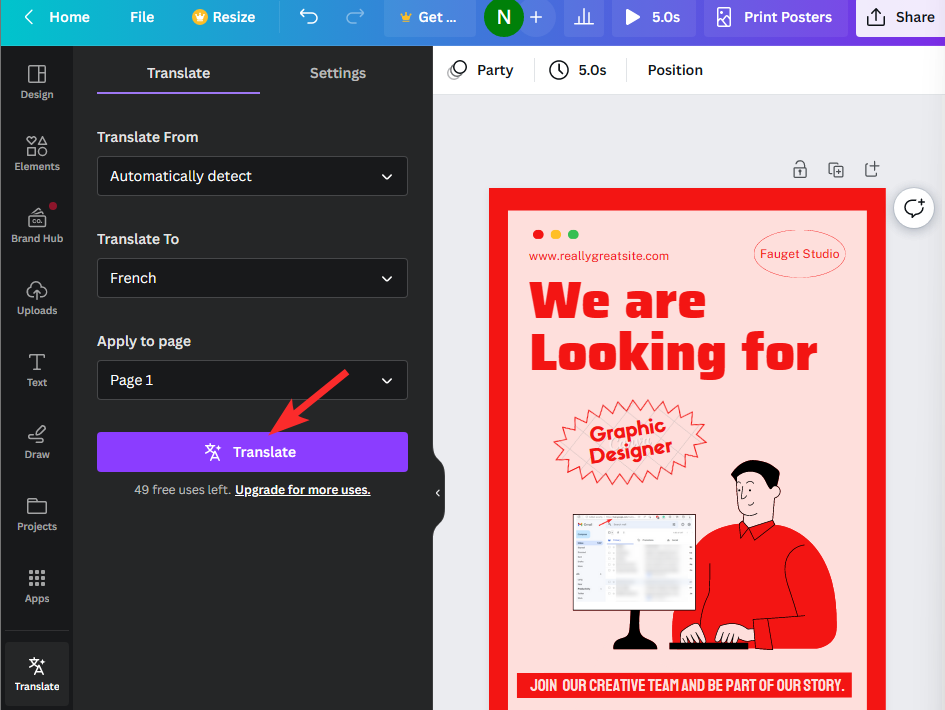Duplicate the page using copy icon

click(836, 169)
